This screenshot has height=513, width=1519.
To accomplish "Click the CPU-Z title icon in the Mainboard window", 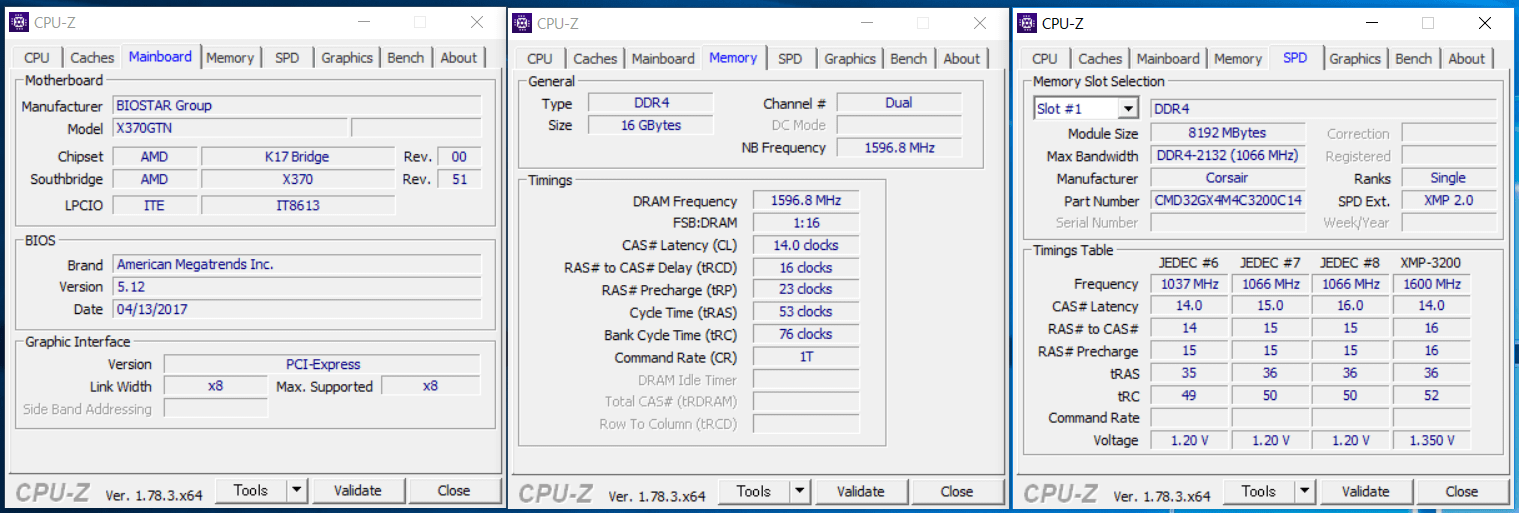I will point(19,22).
